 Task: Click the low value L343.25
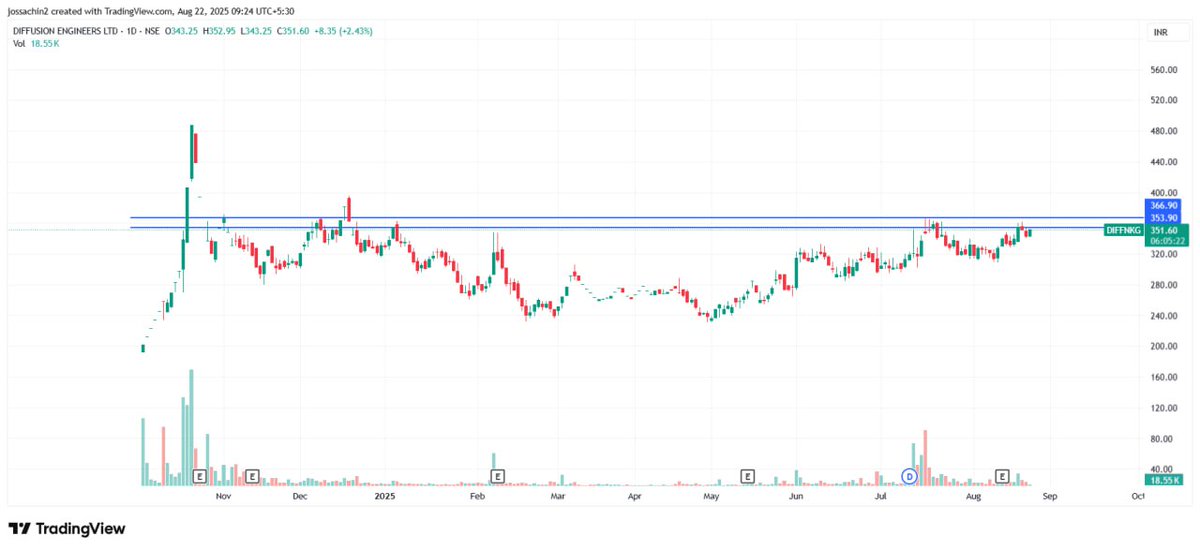click(257, 32)
